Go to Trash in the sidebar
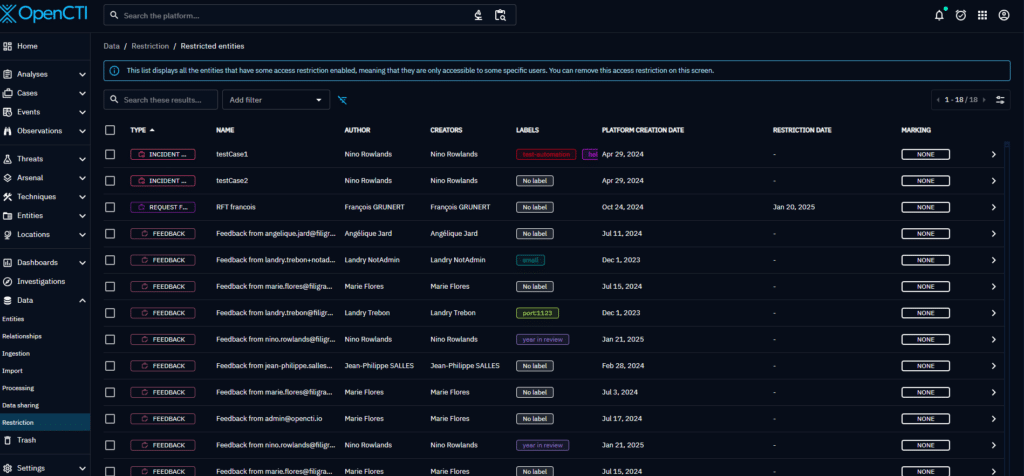The width and height of the screenshot is (1024, 476). coord(27,440)
